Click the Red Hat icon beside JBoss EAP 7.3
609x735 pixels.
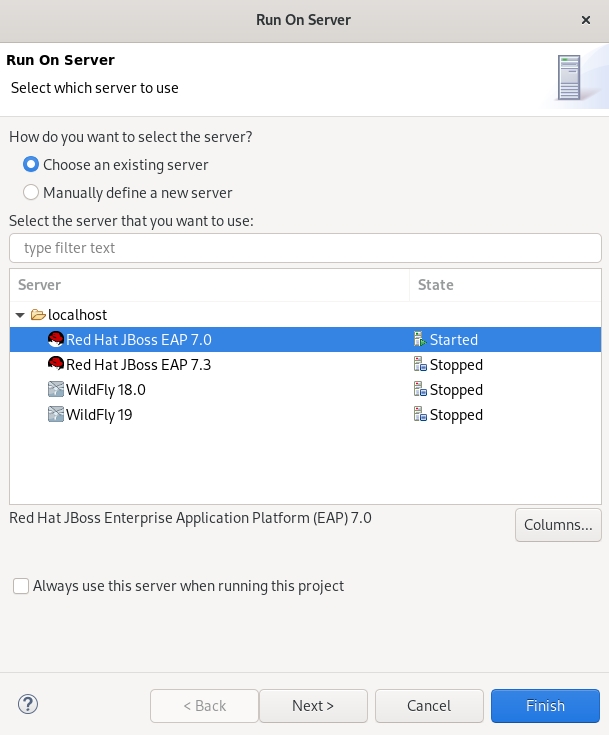tap(56, 365)
